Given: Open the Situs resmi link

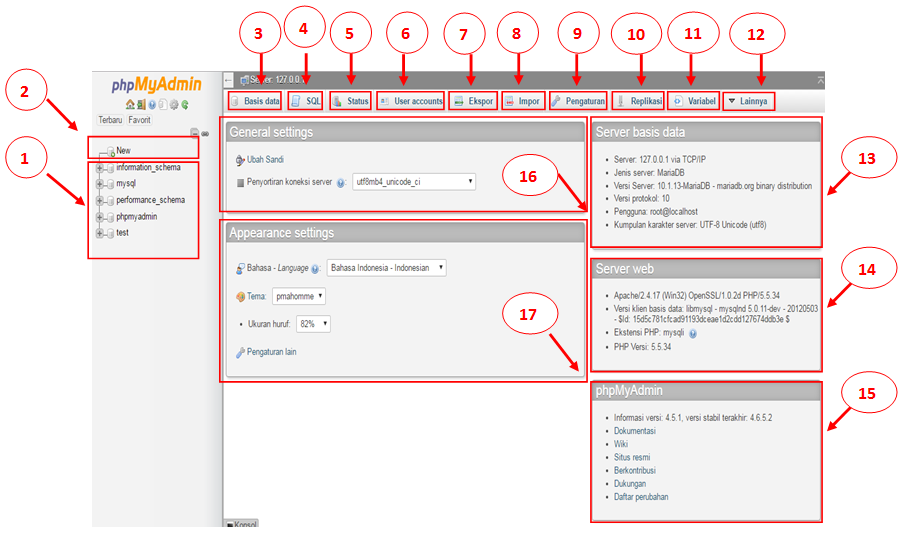Looking at the screenshot, I should tap(632, 457).
